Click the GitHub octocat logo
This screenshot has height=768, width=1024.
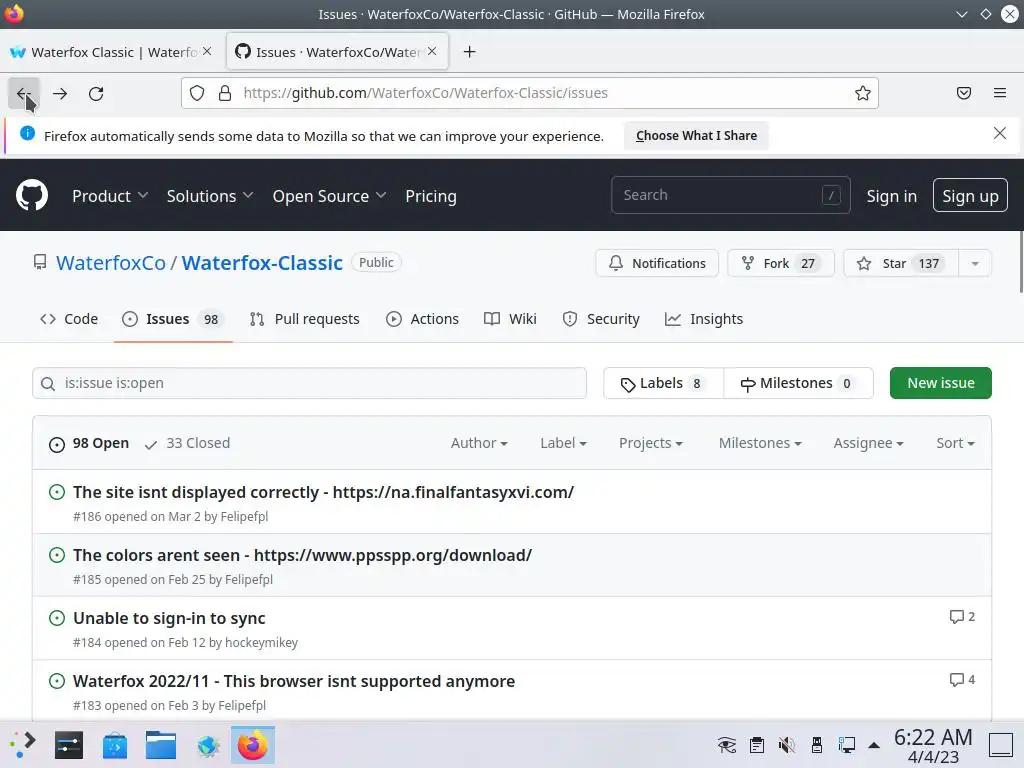(32, 195)
